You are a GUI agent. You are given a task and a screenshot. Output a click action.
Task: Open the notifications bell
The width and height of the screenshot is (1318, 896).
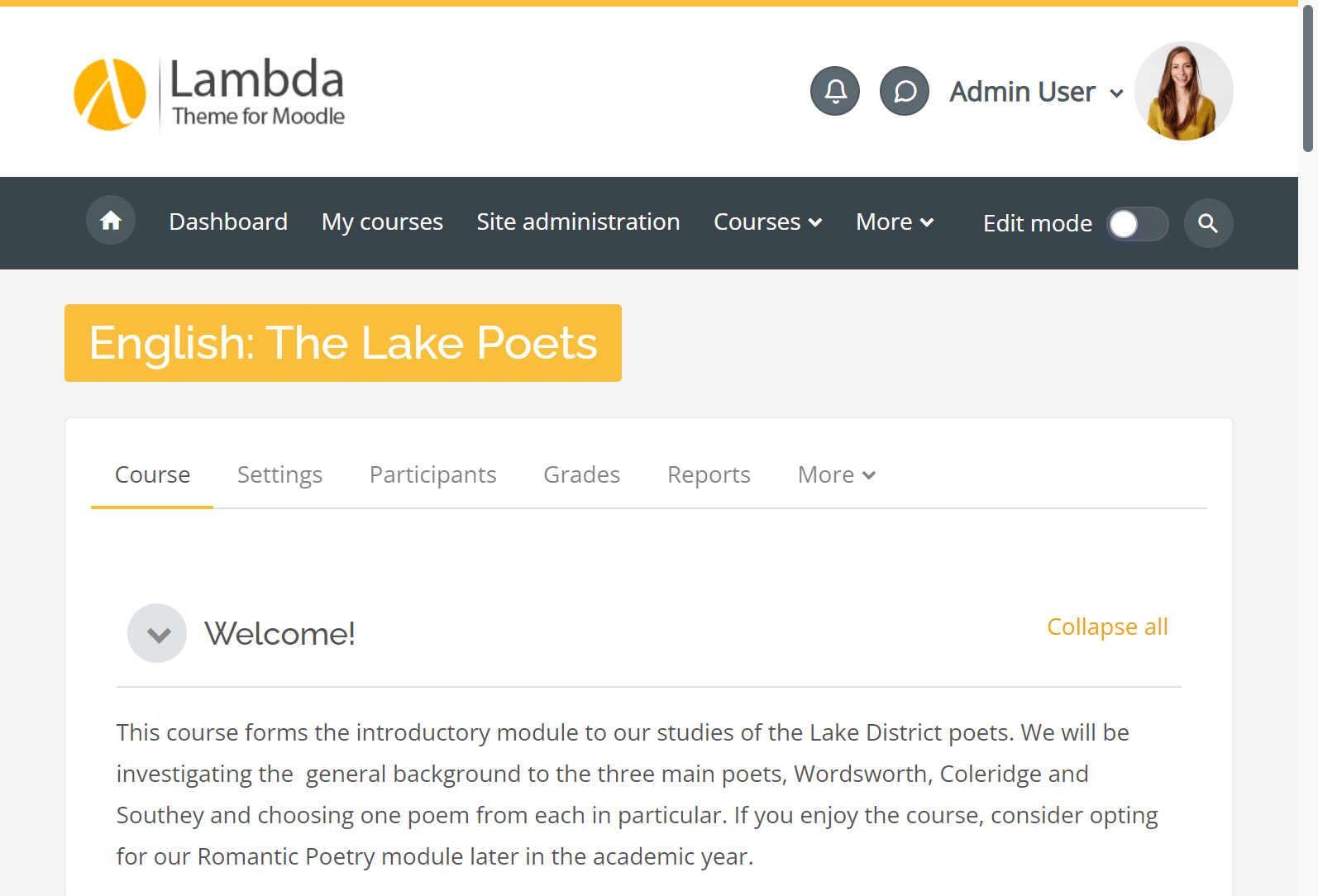pos(835,91)
